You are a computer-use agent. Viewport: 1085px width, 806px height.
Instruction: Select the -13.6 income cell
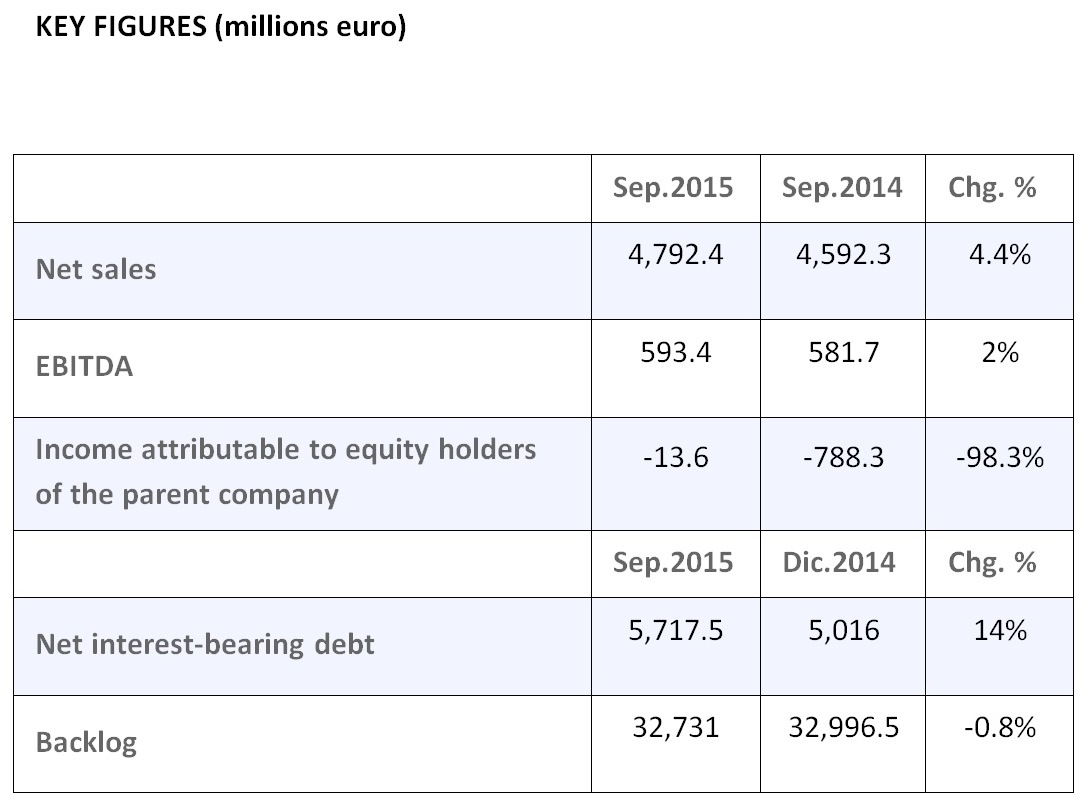pyautogui.click(x=675, y=458)
